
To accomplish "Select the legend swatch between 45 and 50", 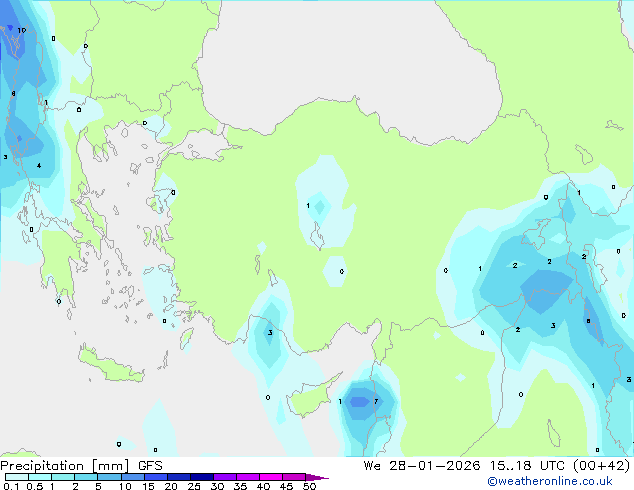I will click(294, 477).
